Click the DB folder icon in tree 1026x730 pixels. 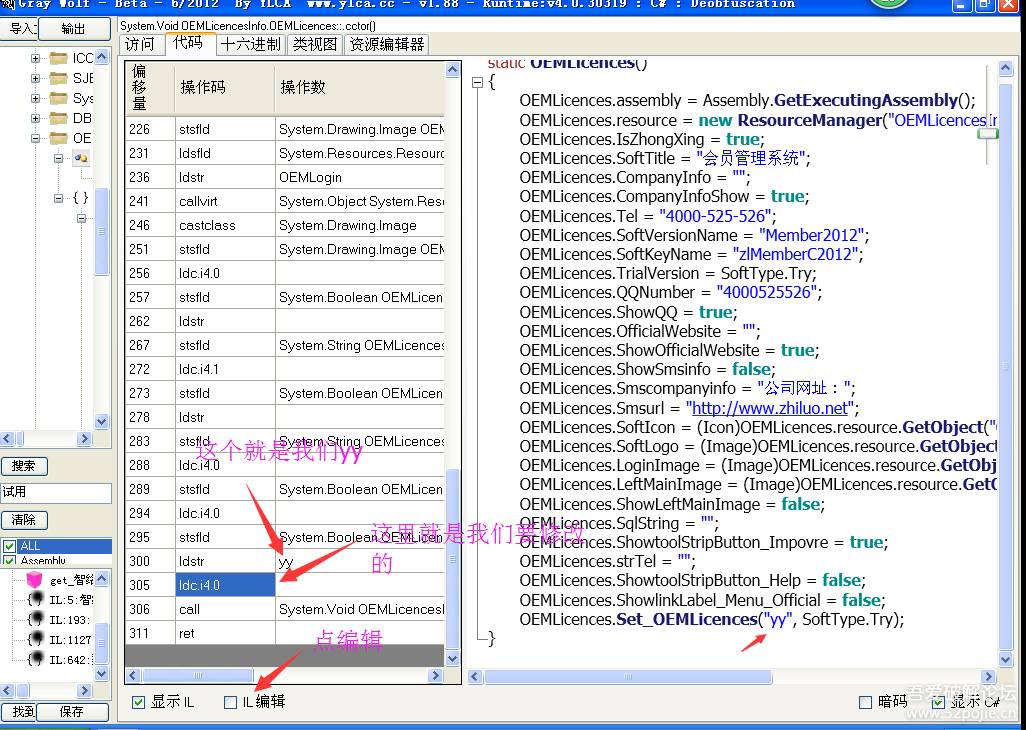click(58, 118)
